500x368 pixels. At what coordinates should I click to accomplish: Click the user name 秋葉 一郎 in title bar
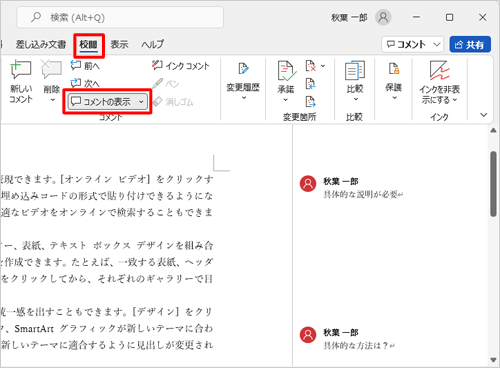[x=349, y=17]
